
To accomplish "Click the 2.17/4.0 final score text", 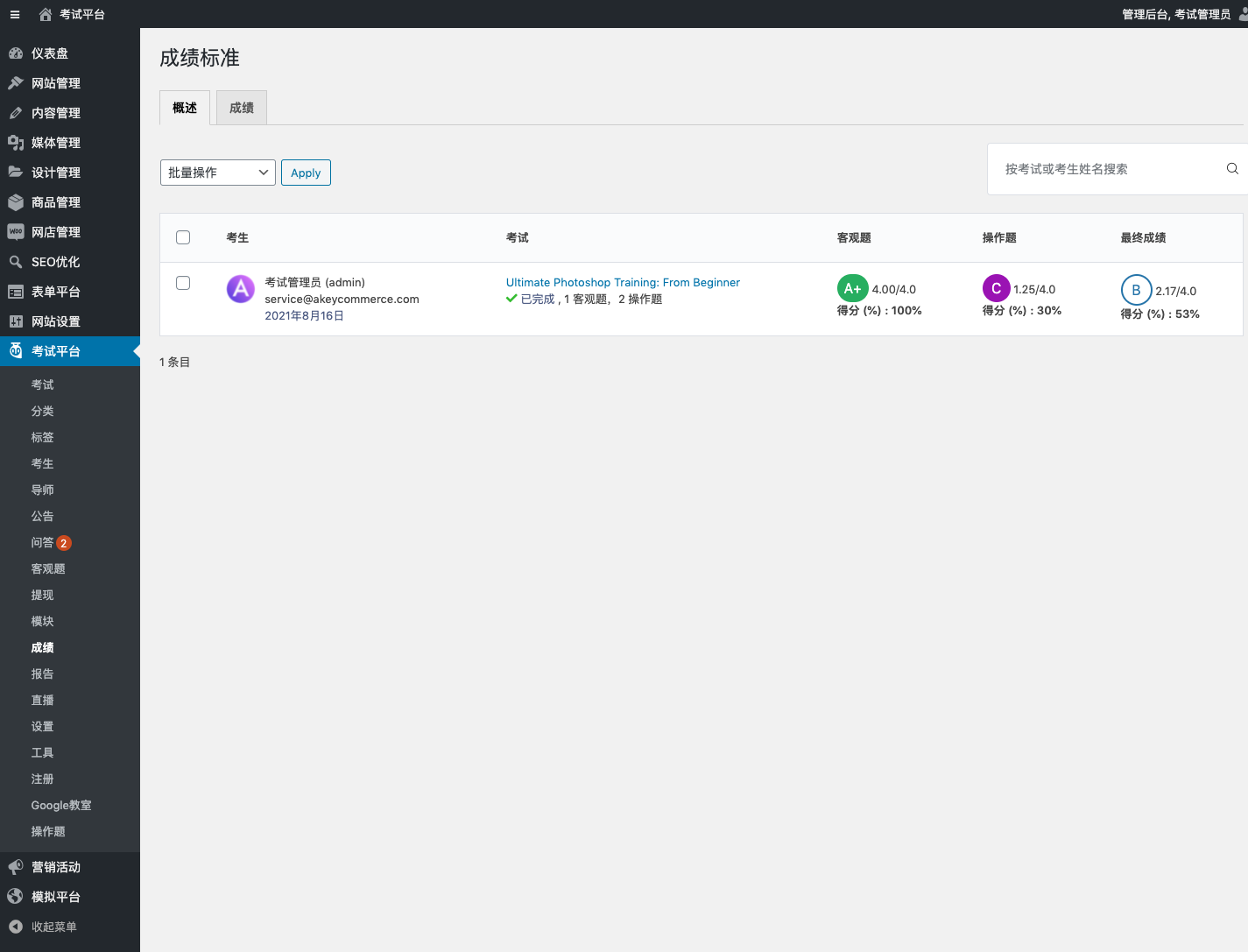I will click(1175, 291).
